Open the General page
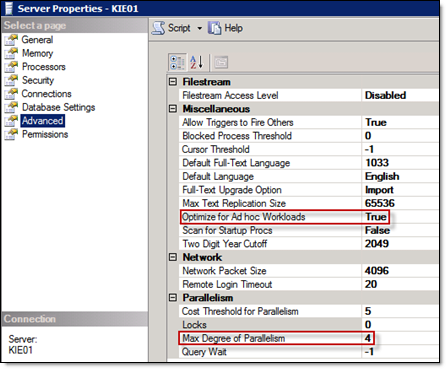The height and width of the screenshot is (369, 446). pos(37,40)
